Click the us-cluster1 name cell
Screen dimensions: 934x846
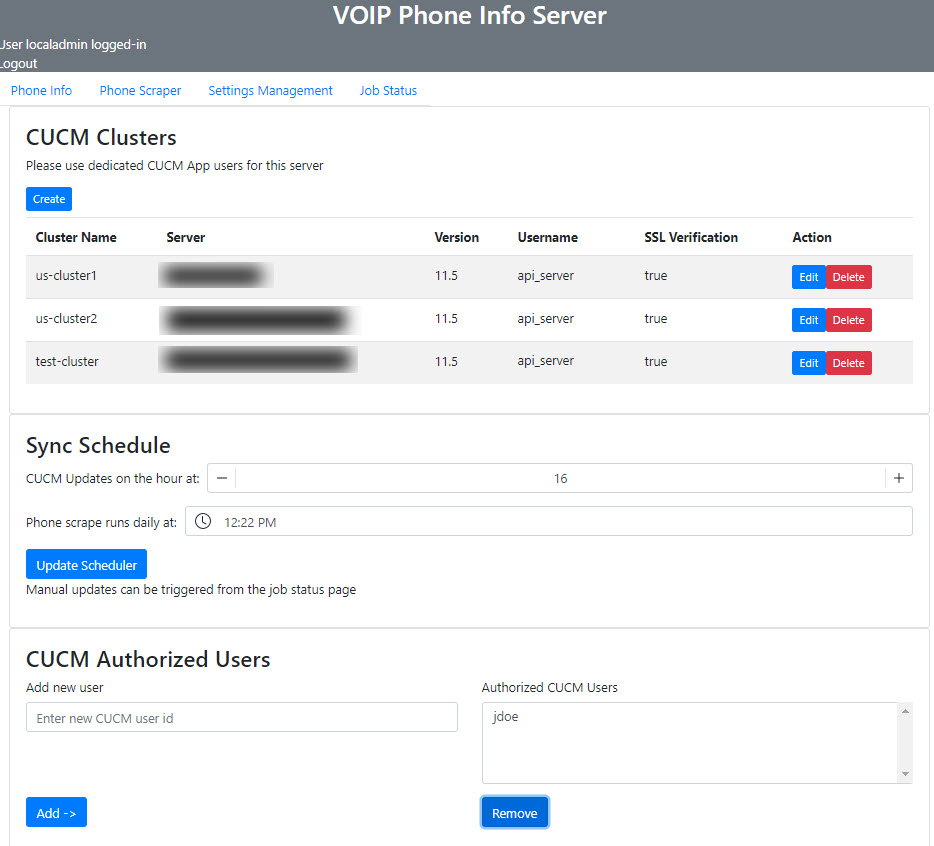point(66,275)
